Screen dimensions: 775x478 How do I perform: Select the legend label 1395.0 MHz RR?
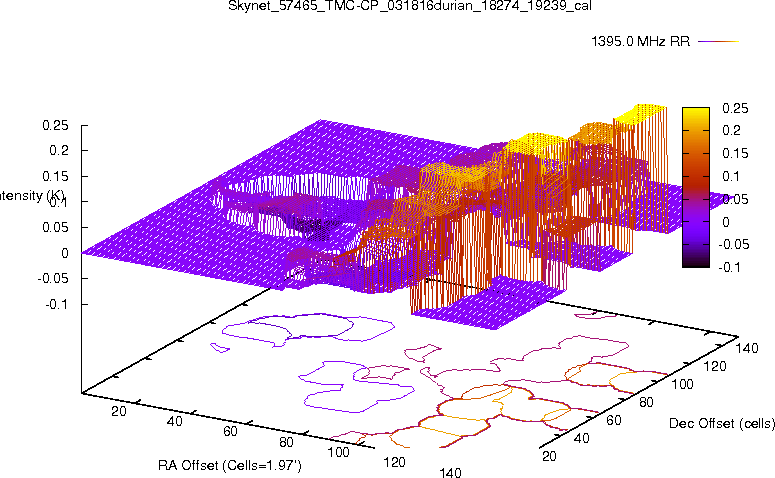pos(640,42)
